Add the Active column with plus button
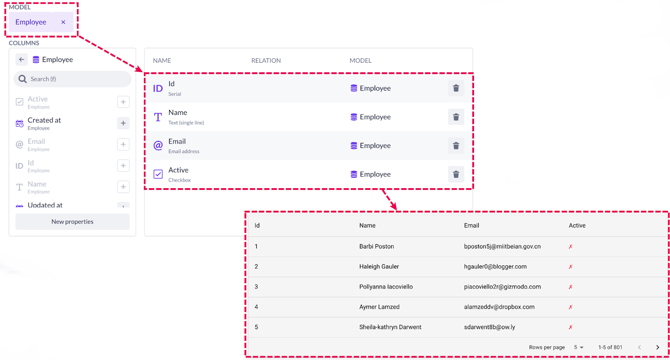Viewport: 670px width, 360px height. (123, 102)
